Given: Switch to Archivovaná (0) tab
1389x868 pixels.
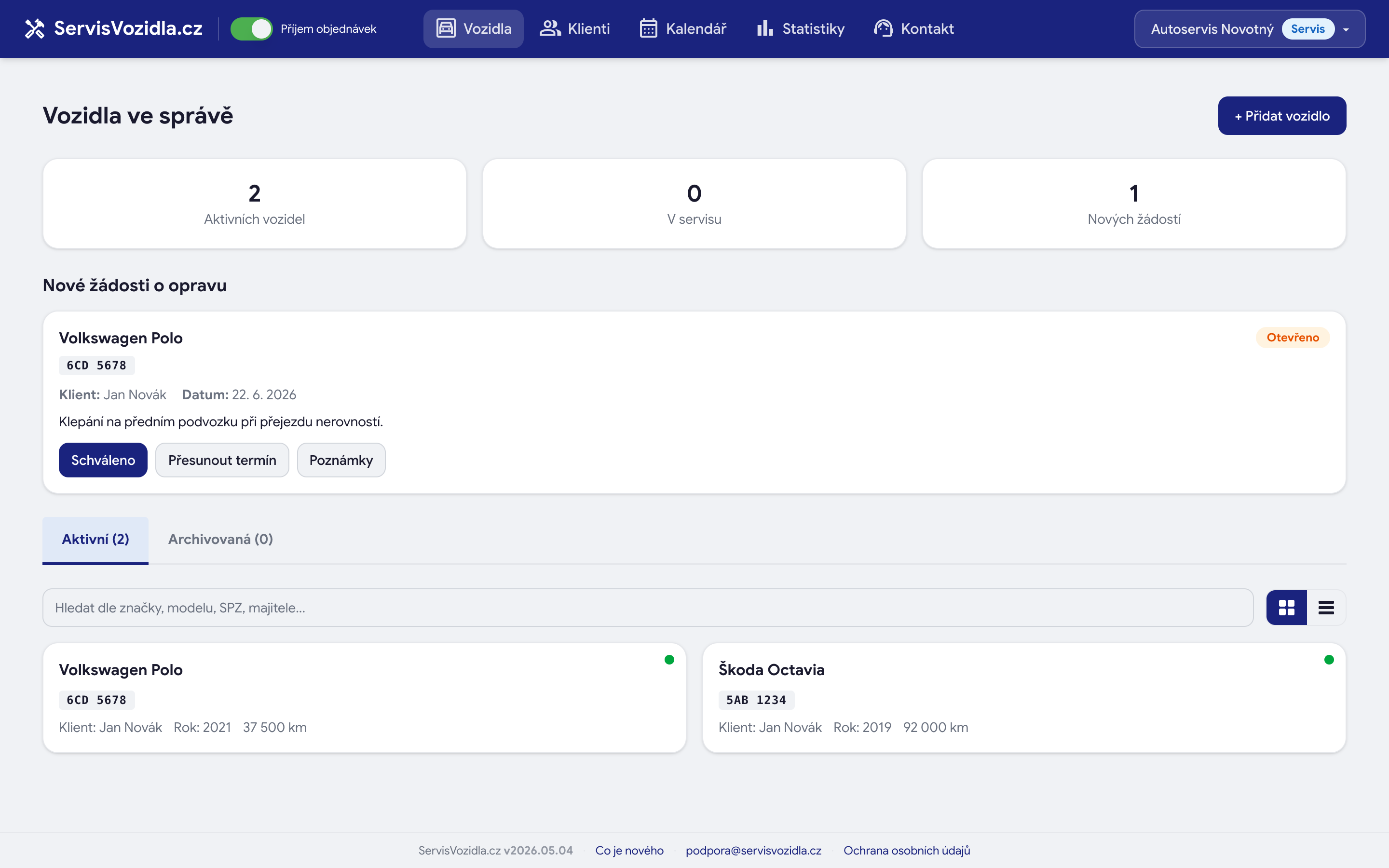Looking at the screenshot, I should pyautogui.click(x=220, y=540).
